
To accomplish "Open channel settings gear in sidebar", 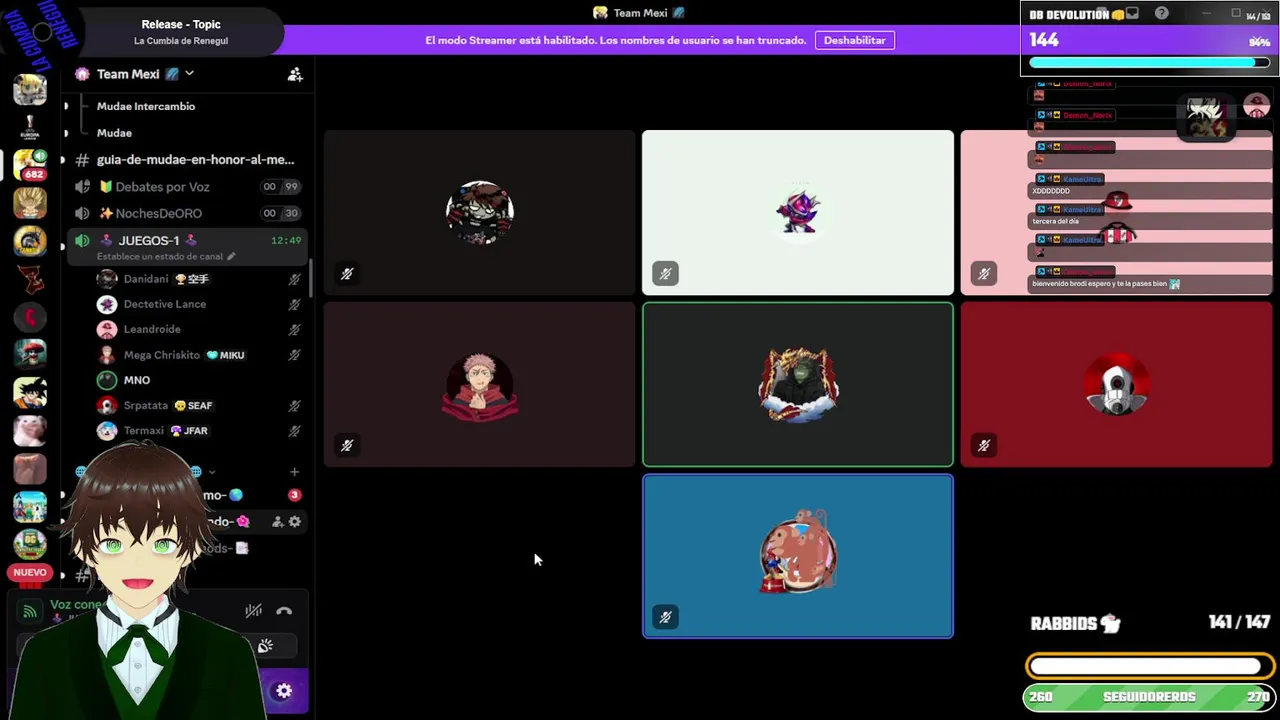I will pos(295,521).
